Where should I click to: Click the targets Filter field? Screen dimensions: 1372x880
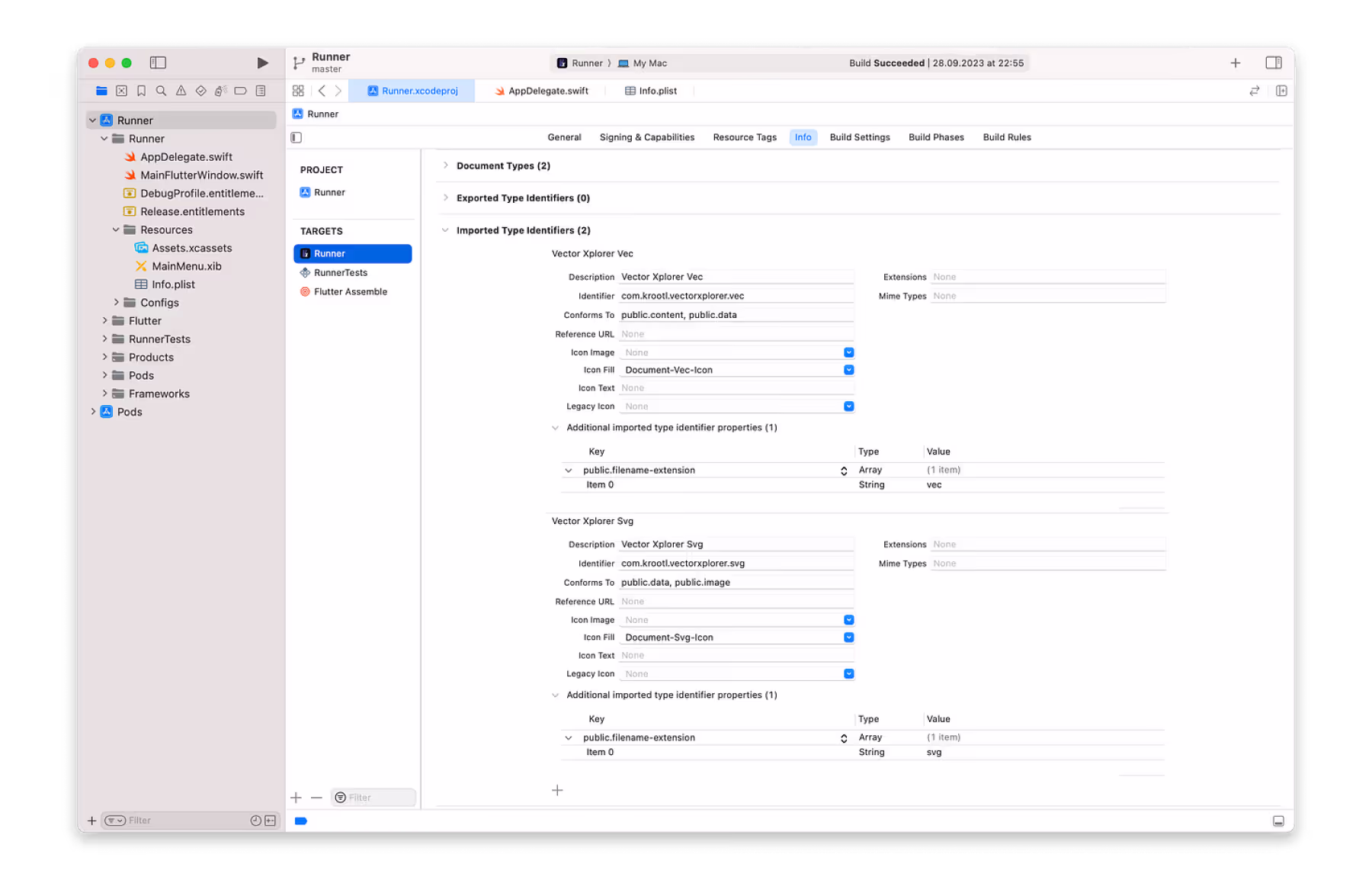point(373,798)
